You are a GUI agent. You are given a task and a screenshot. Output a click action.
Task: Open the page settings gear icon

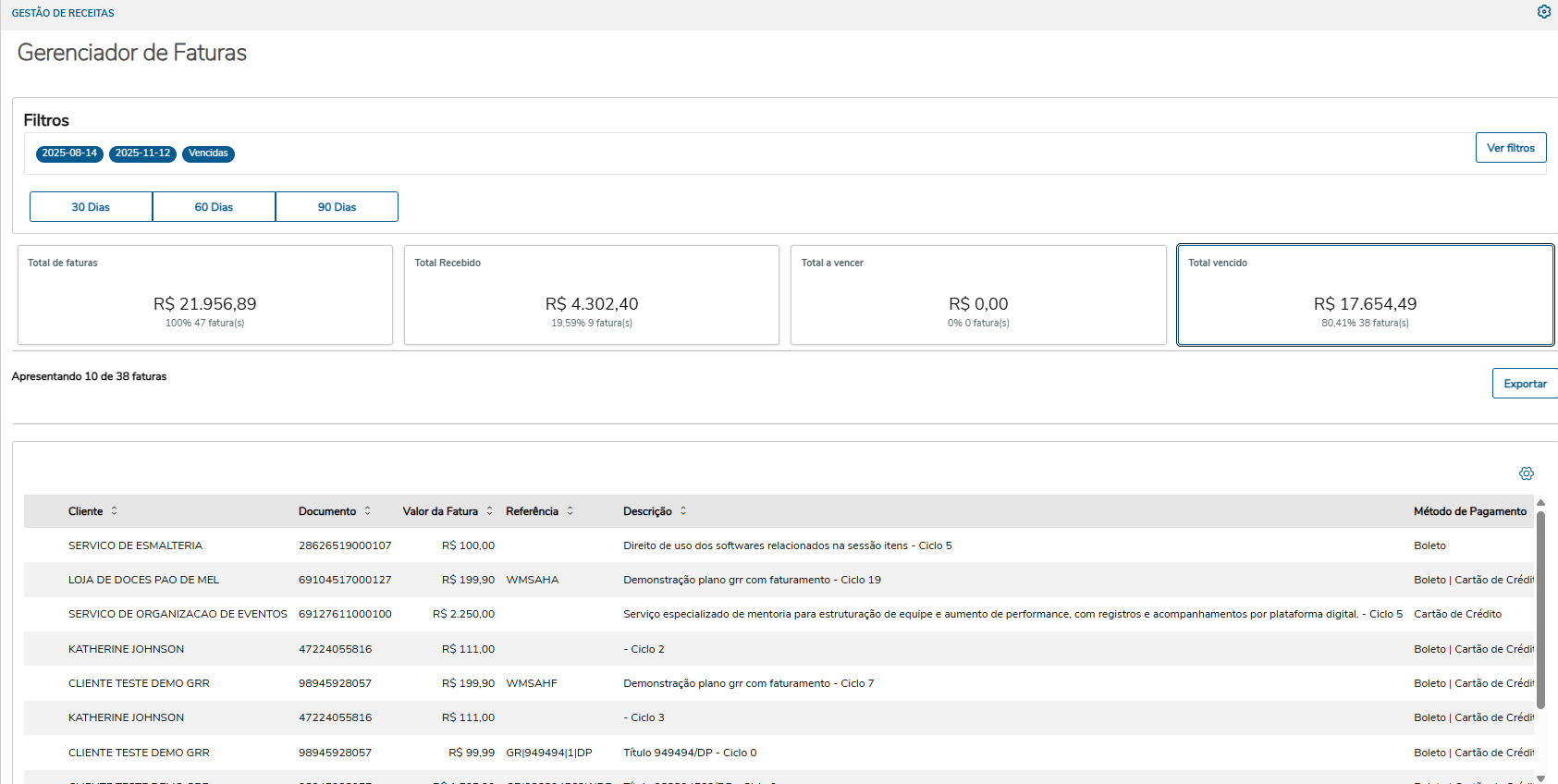(x=1543, y=12)
